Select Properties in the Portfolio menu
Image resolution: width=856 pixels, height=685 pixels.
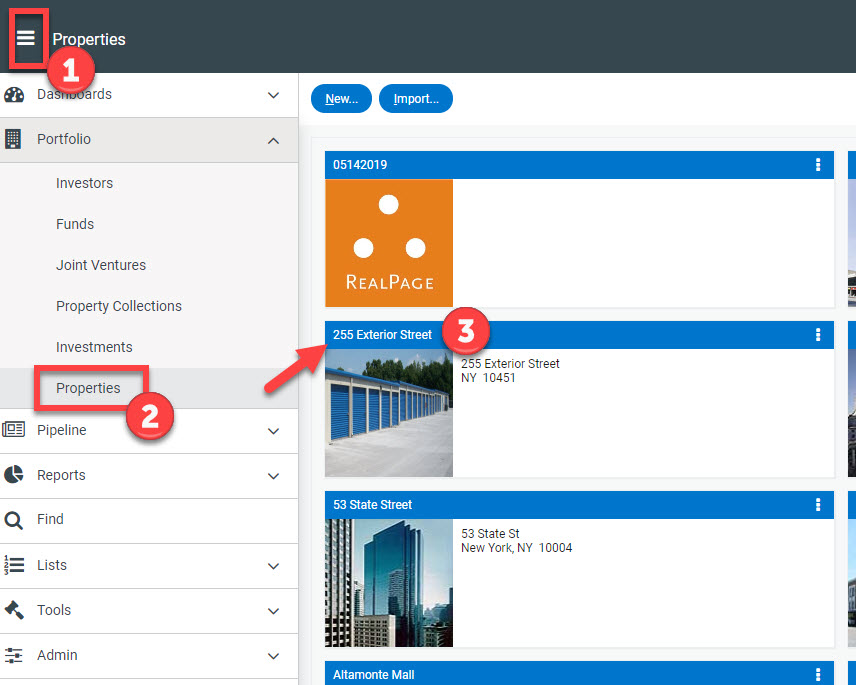point(90,388)
